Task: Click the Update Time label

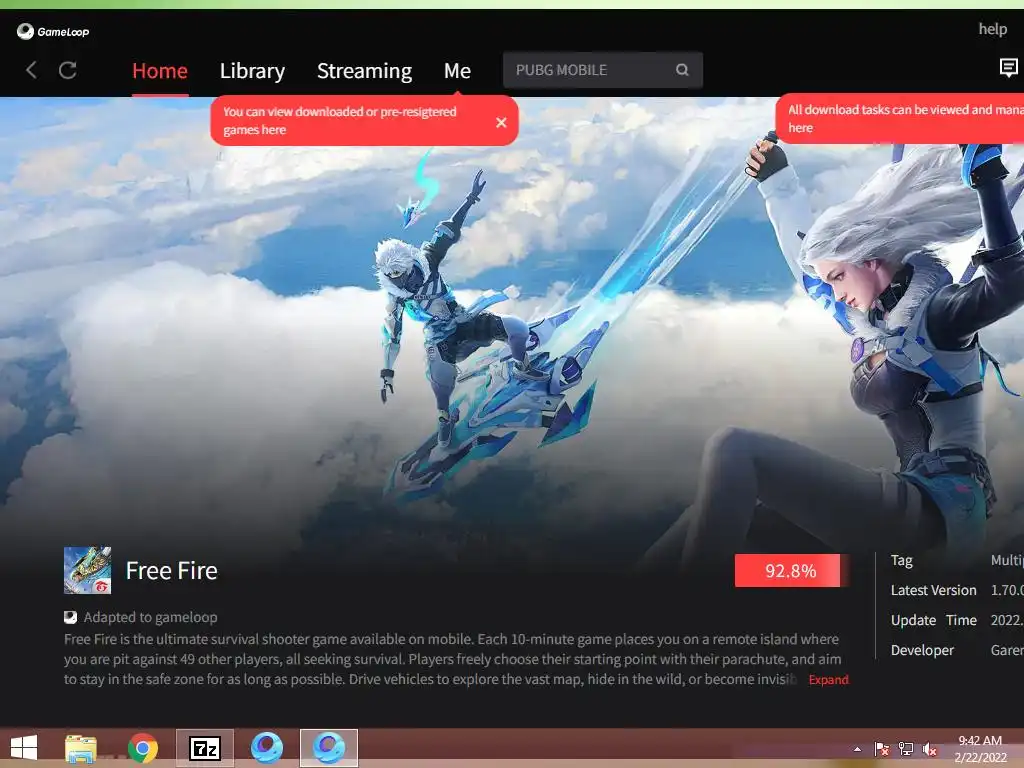Action: pos(933,620)
